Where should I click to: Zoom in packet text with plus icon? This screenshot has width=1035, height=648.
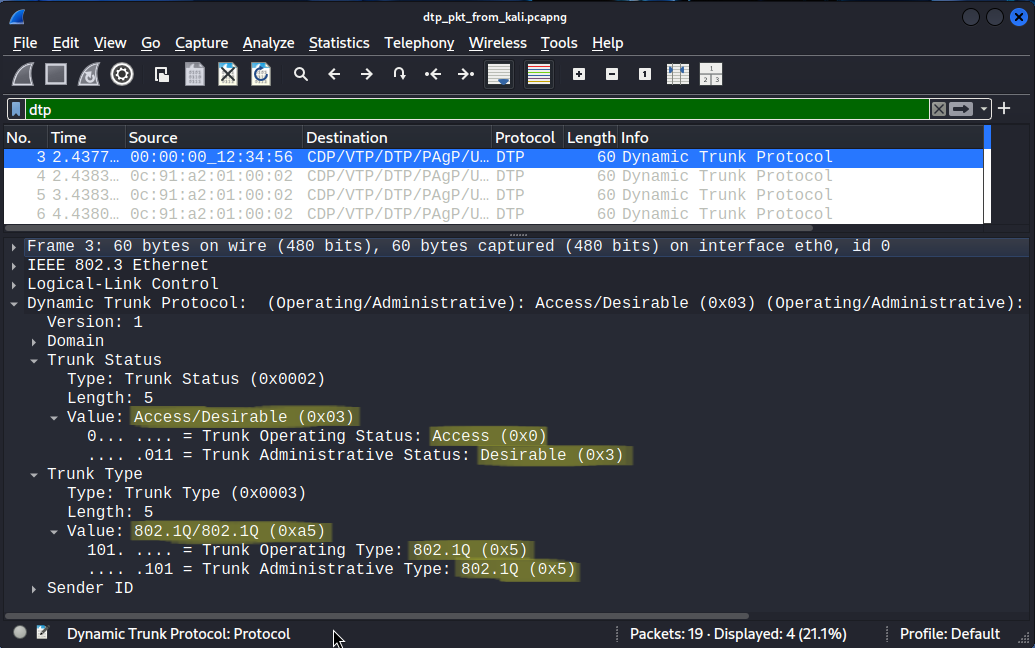coord(578,74)
